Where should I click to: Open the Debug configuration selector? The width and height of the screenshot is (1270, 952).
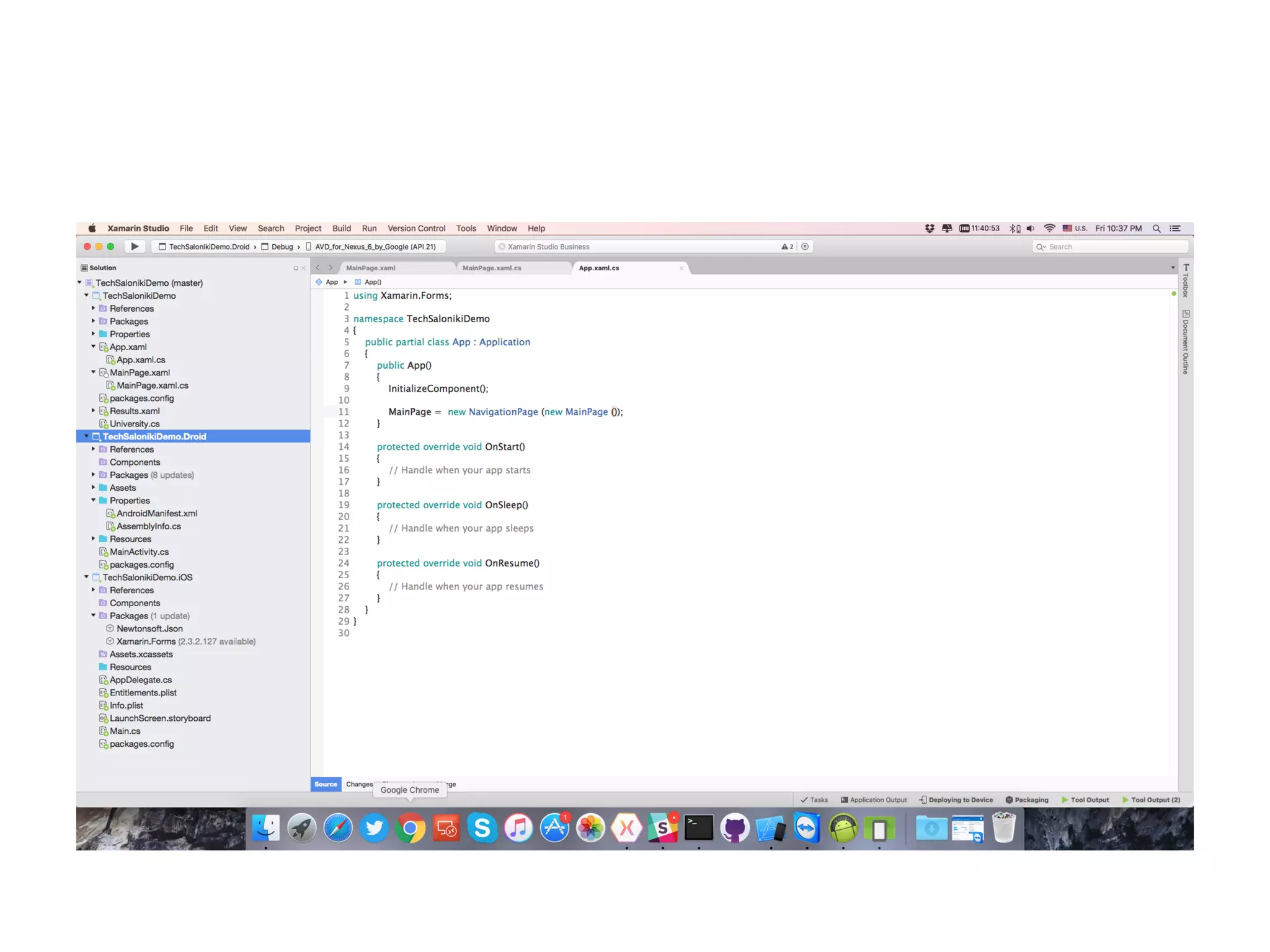coord(282,247)
